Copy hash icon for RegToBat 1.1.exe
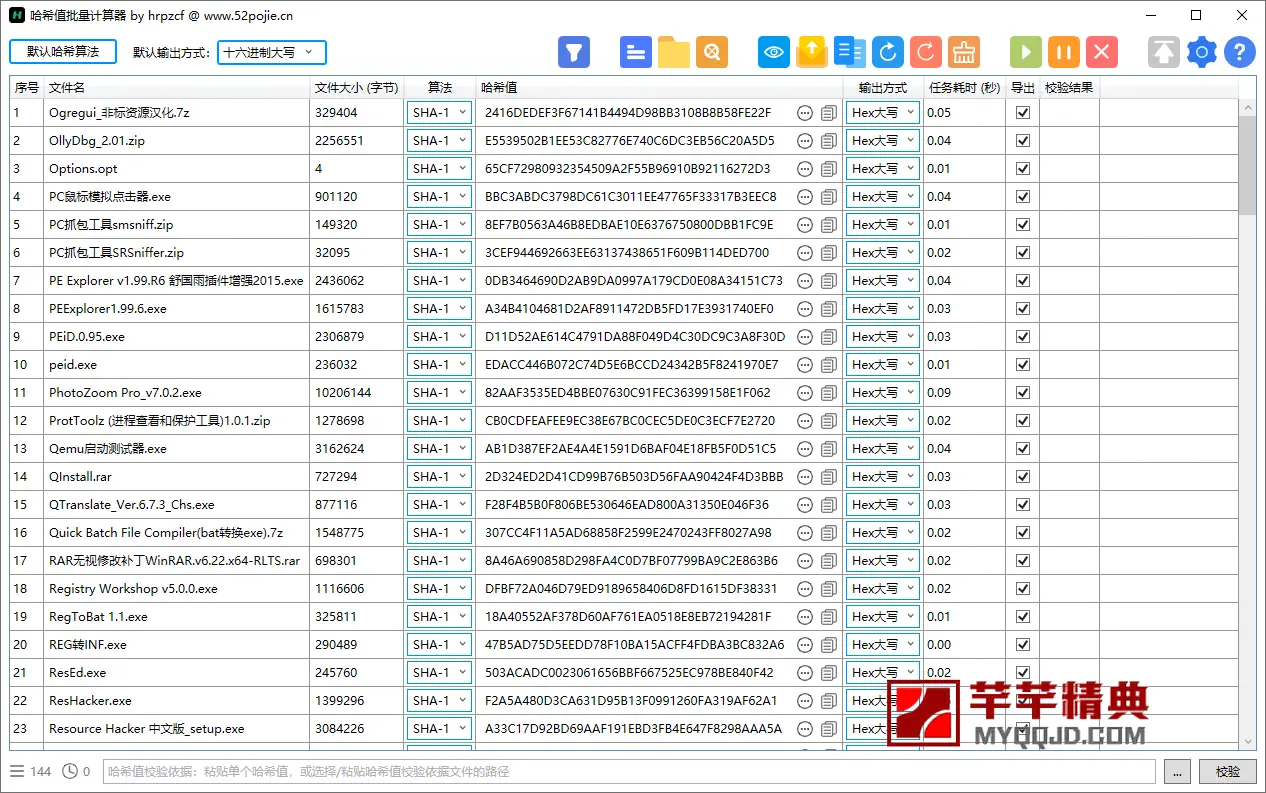Screen dimensions: 1266x793 (829, 617)
